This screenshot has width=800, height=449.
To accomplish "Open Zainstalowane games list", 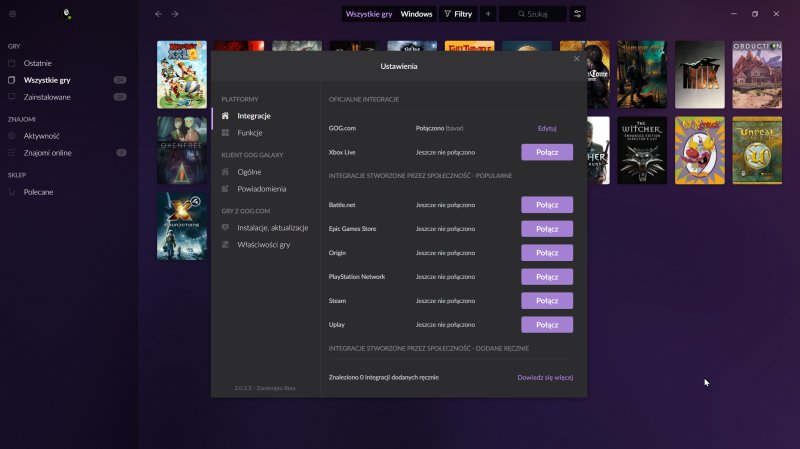I will tap(47, 97).
